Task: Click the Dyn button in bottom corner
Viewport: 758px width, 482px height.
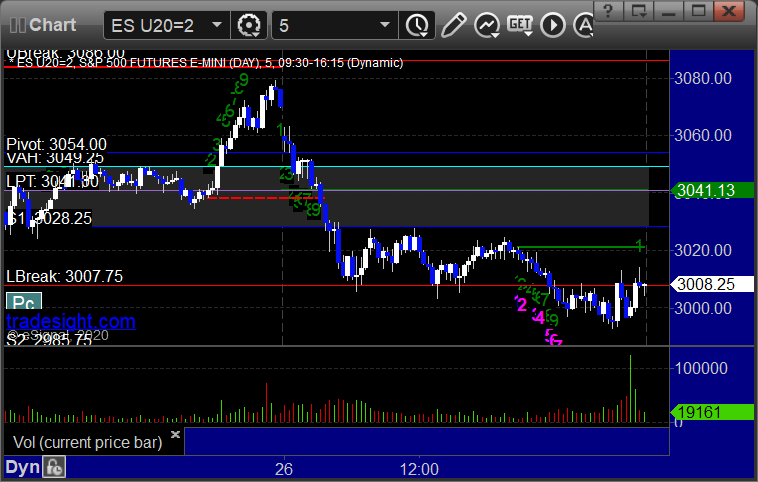Action: (x=22, y=467)
